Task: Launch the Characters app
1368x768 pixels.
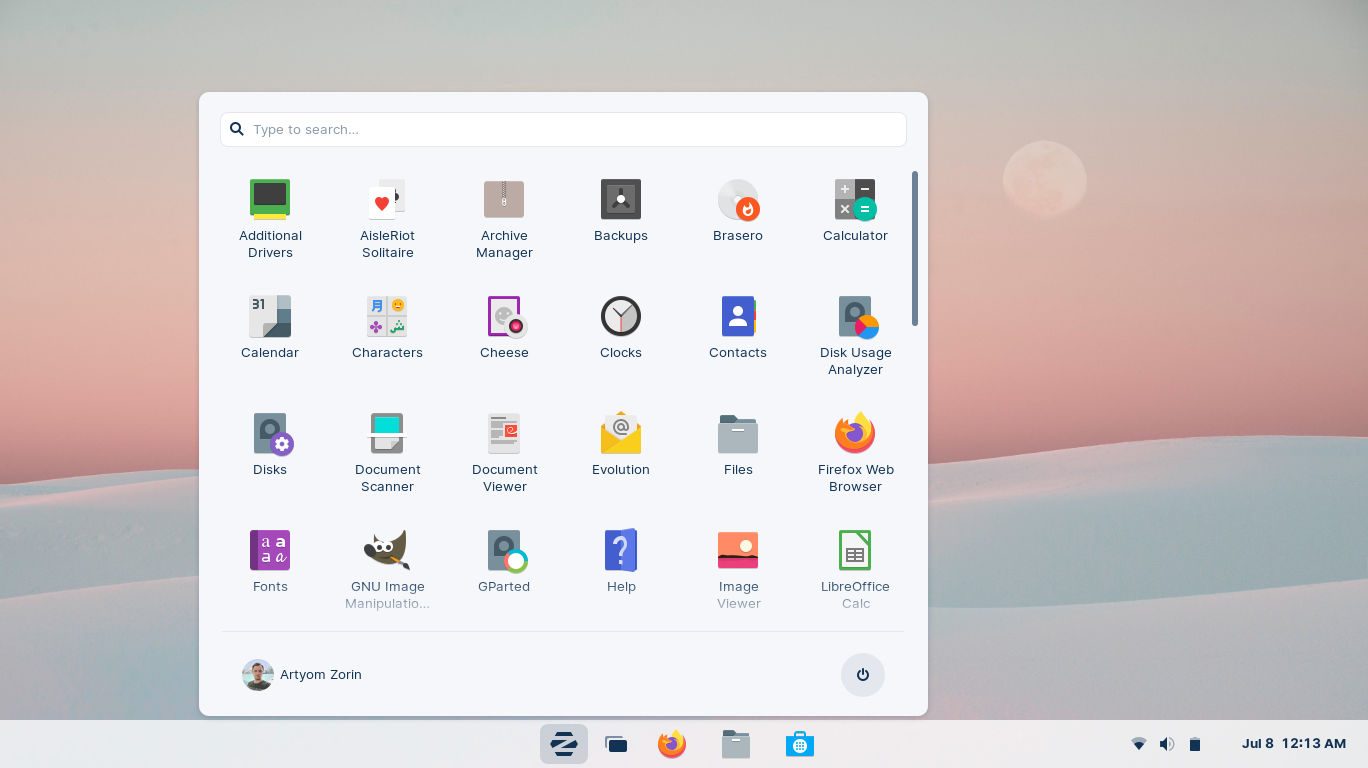Action: click(387, 328)
